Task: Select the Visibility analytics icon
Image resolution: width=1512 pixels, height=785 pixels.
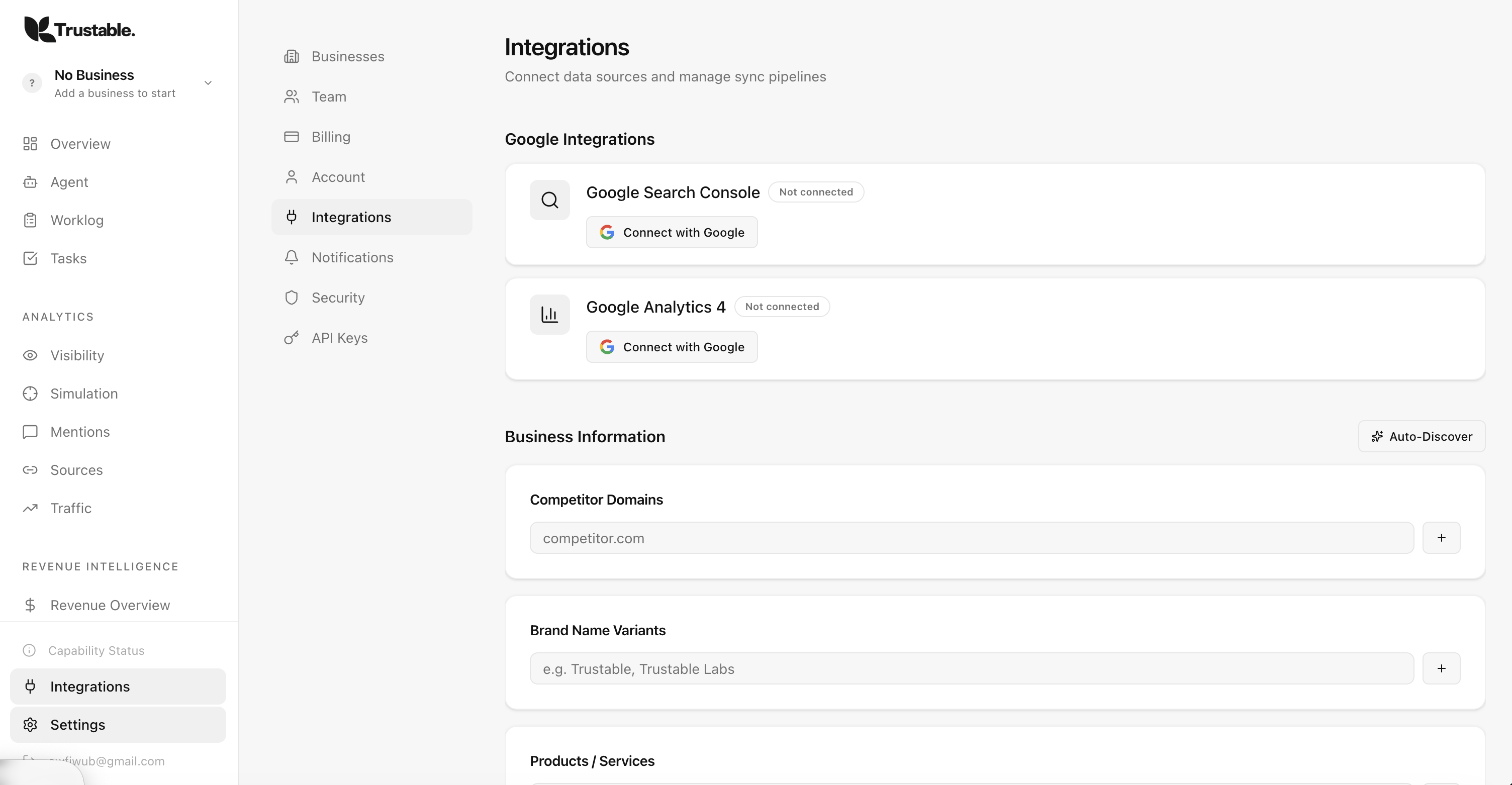Action: [30, 355]
